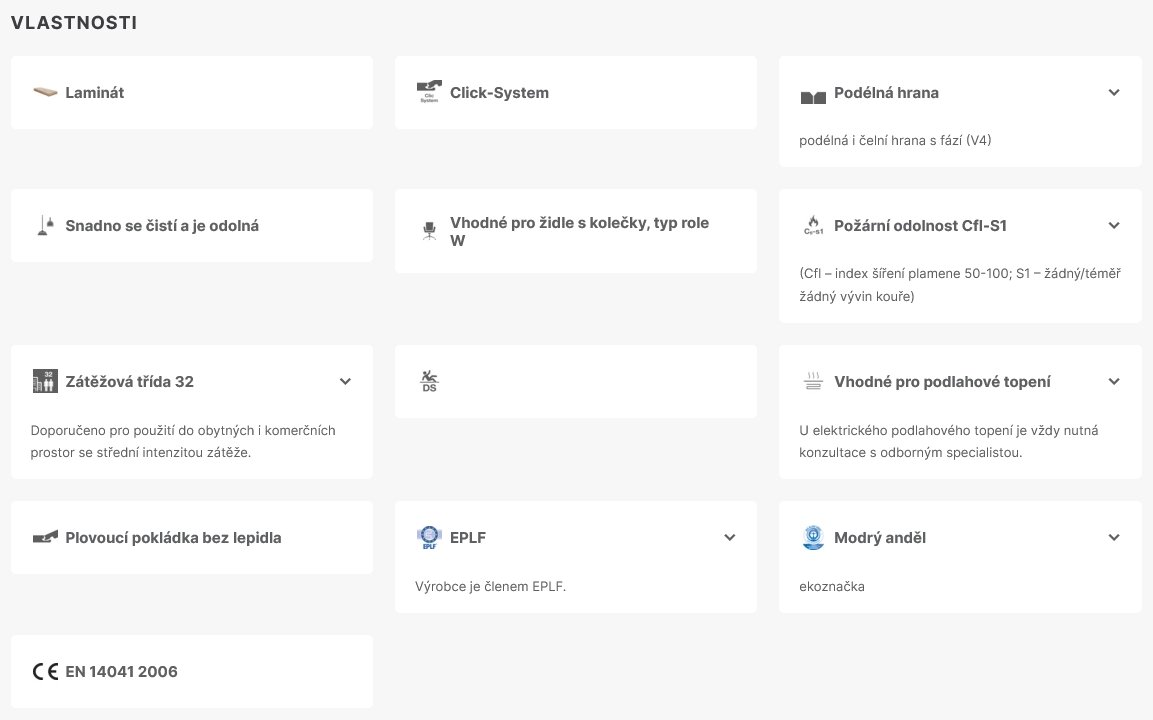The width and height of the screenshot is (1153, 720).
Task: Toggle the Vhodné pro podlahové topení chevron
Action: pos(1114,382)
